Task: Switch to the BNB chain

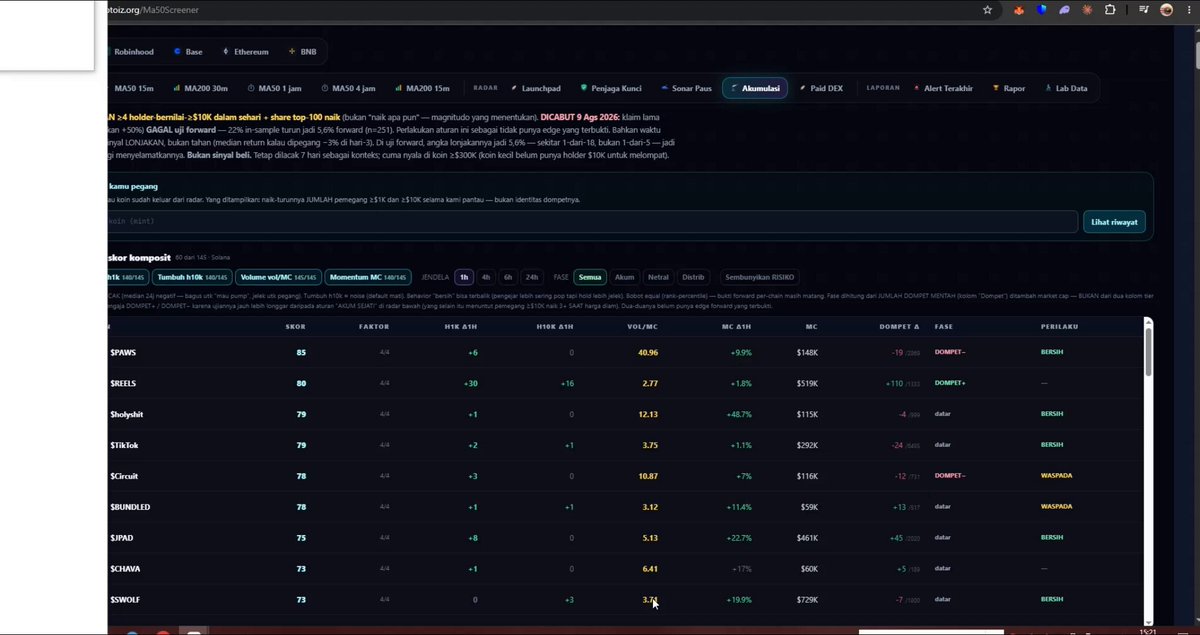Action: click(x=302, y=51)
